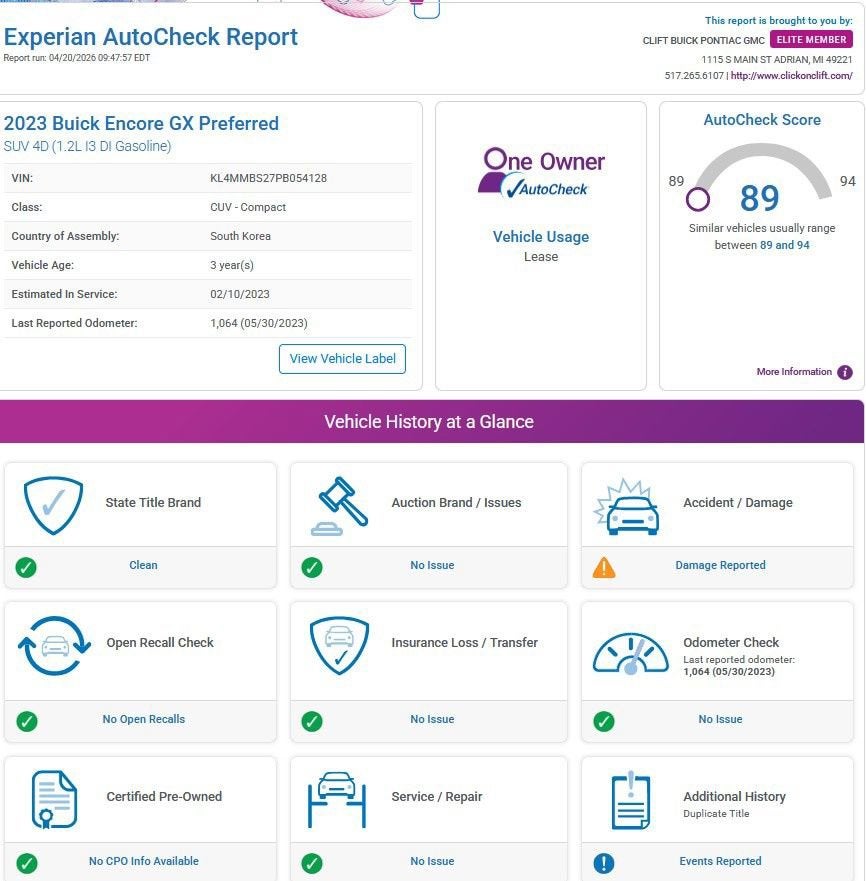Click the AutoCheck Score gauge marker
The height and width of the screenshot is (881, 866).
tap(698, 199)
